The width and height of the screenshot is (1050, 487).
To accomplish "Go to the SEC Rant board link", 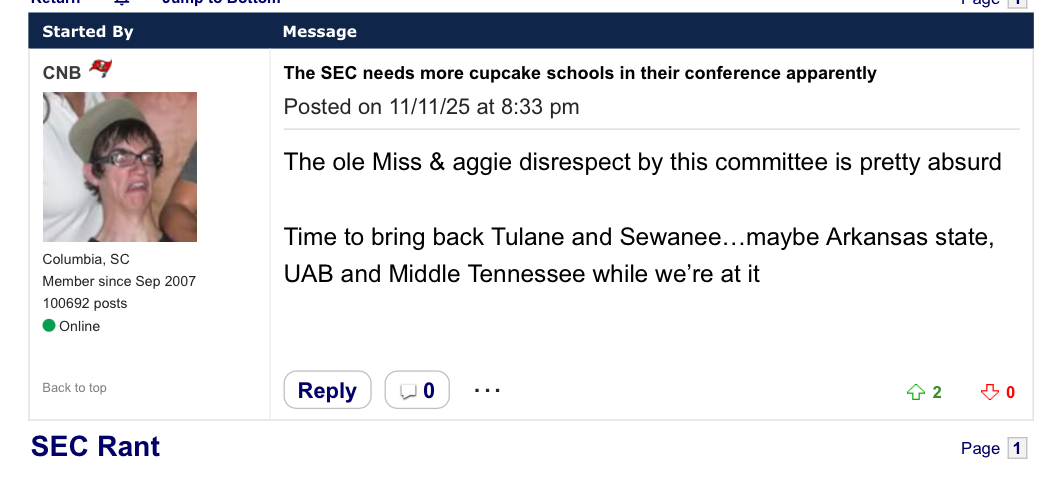I will coord(95,446).
